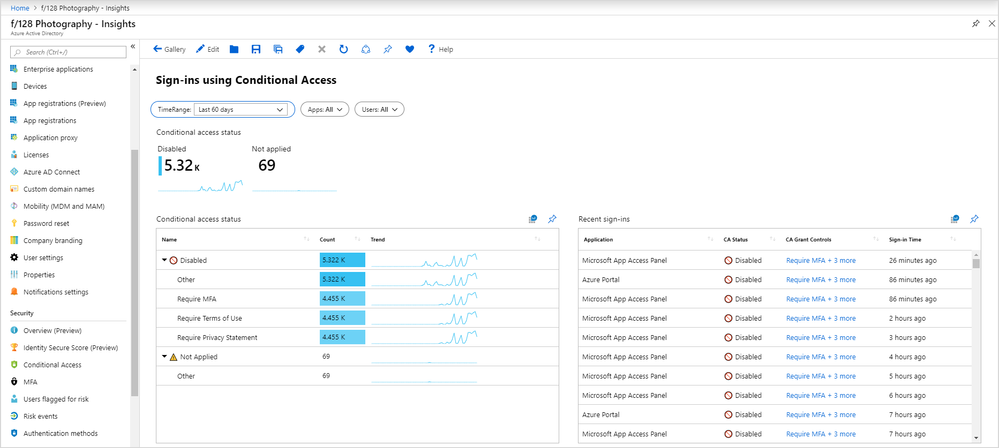Click the Require Terms of Use row
The height and width of the screenshot is (448, 999).
[357, 318]
